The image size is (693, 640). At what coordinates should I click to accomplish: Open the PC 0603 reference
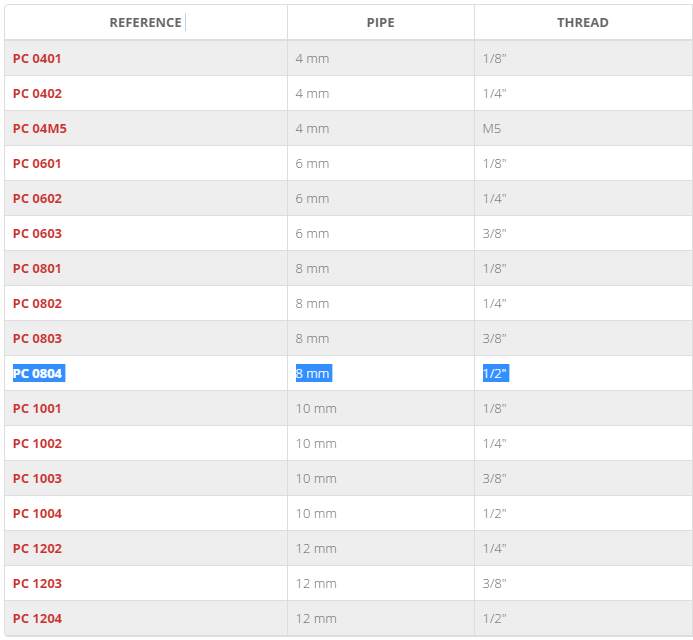point(38,233)
